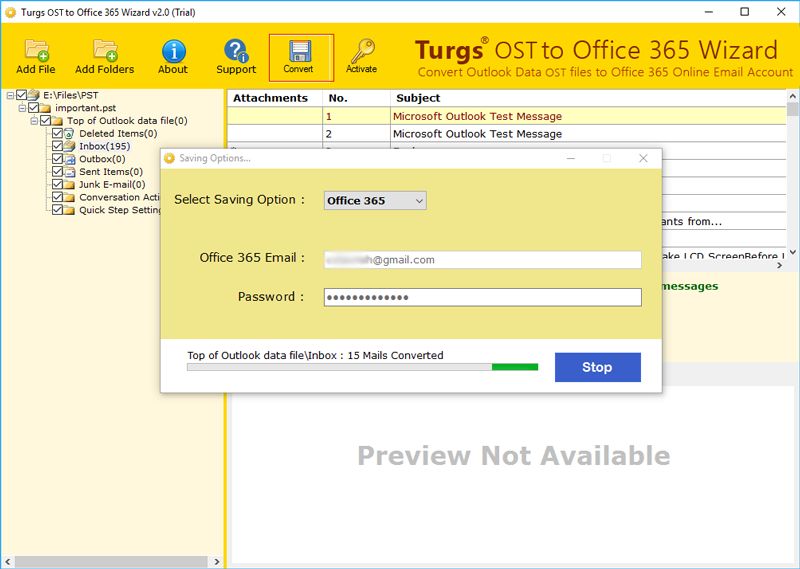Click the Add File toolbar icon

(36, 50)
